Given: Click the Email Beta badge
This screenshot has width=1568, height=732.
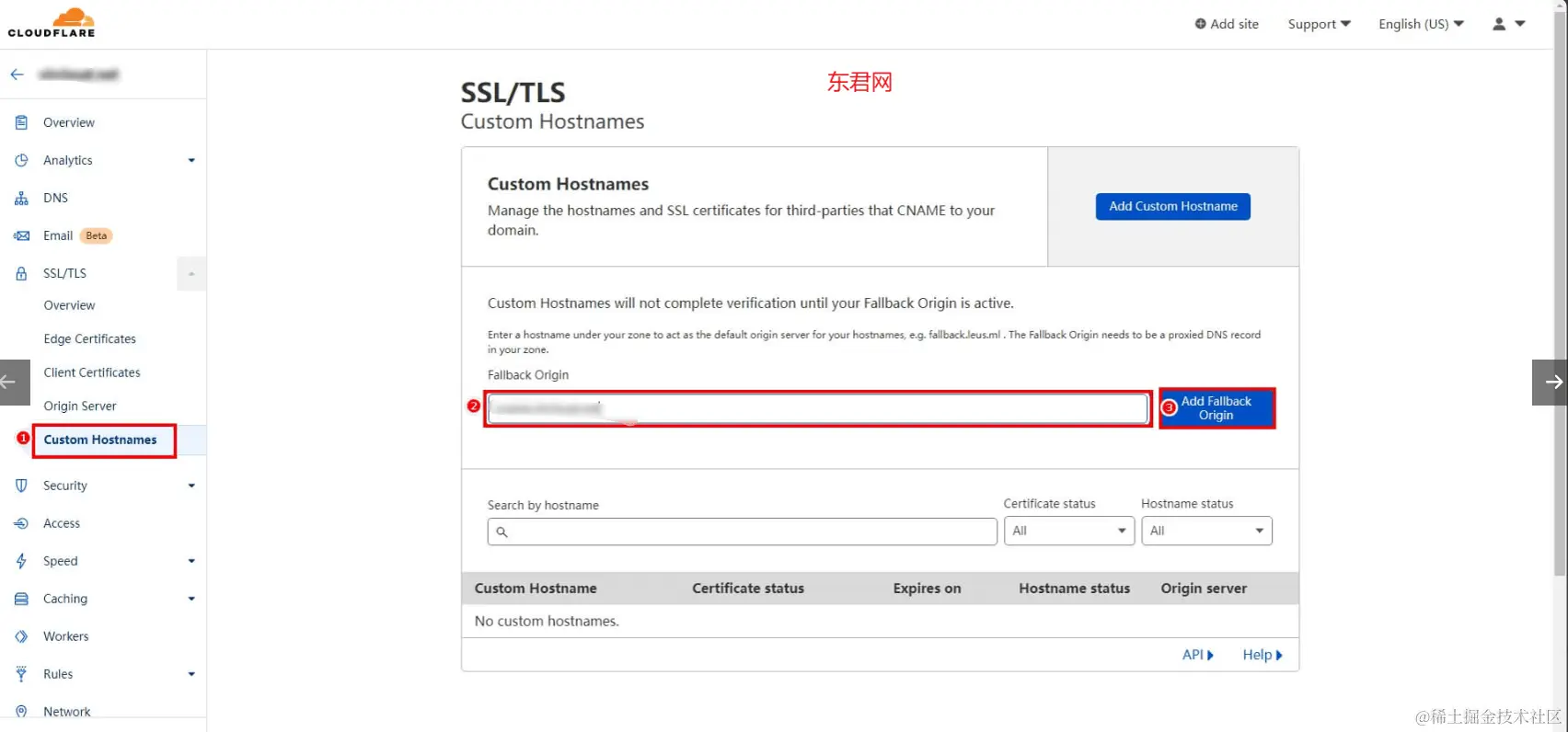Looking at the screenshot, I should [x=97, y=235].
